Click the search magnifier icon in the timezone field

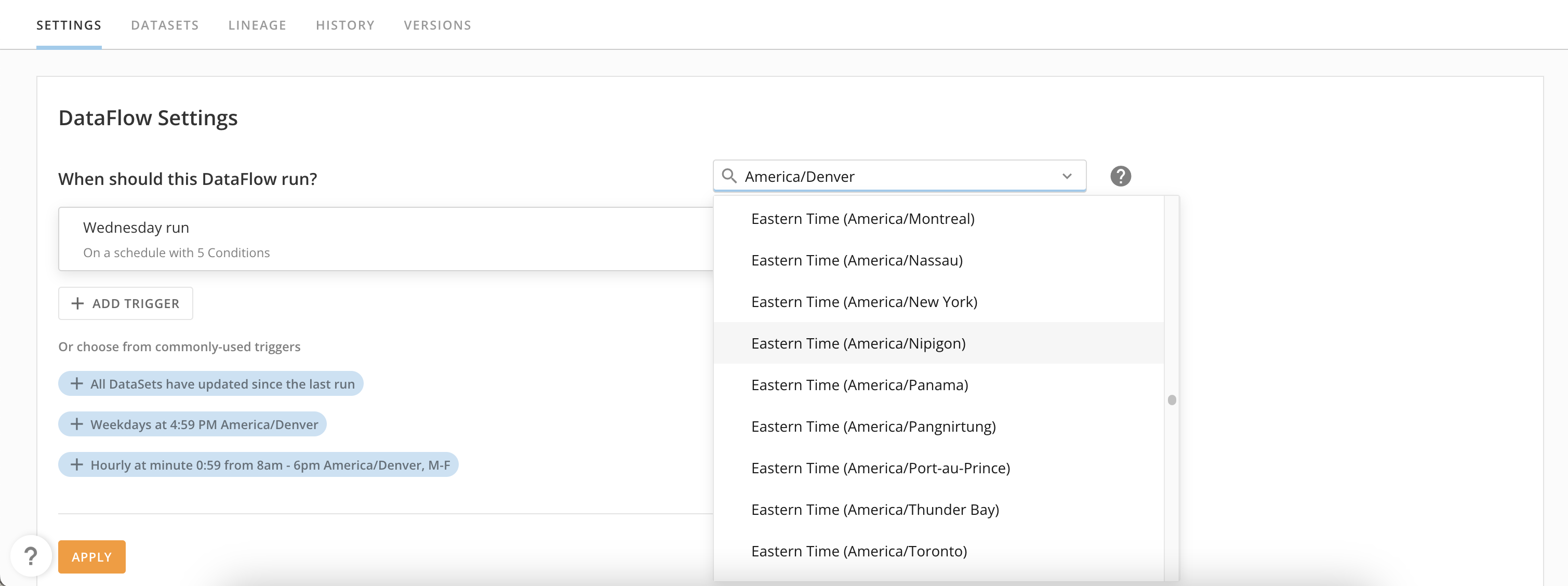tap(731, 177)
